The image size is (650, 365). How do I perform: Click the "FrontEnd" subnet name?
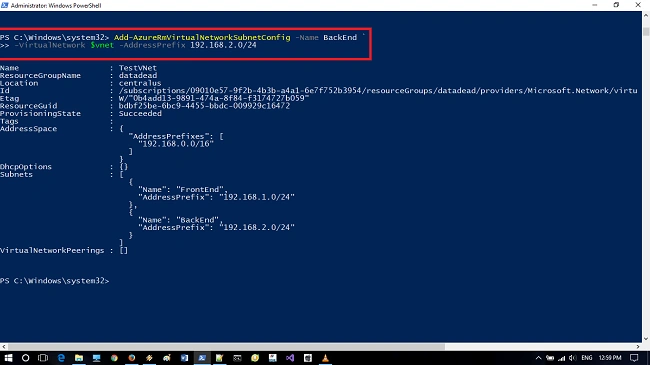coord(200,190)
